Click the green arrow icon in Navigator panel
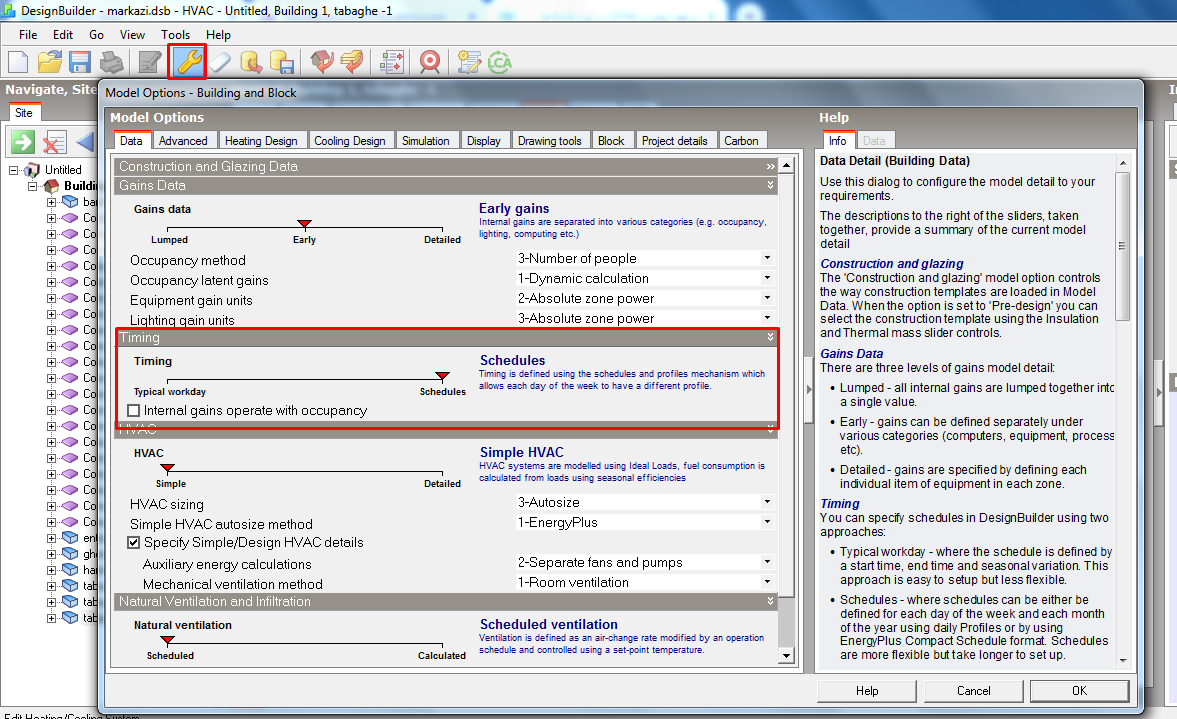The height and width of the screenshot is (719, 1177). [x=23, y=141]
